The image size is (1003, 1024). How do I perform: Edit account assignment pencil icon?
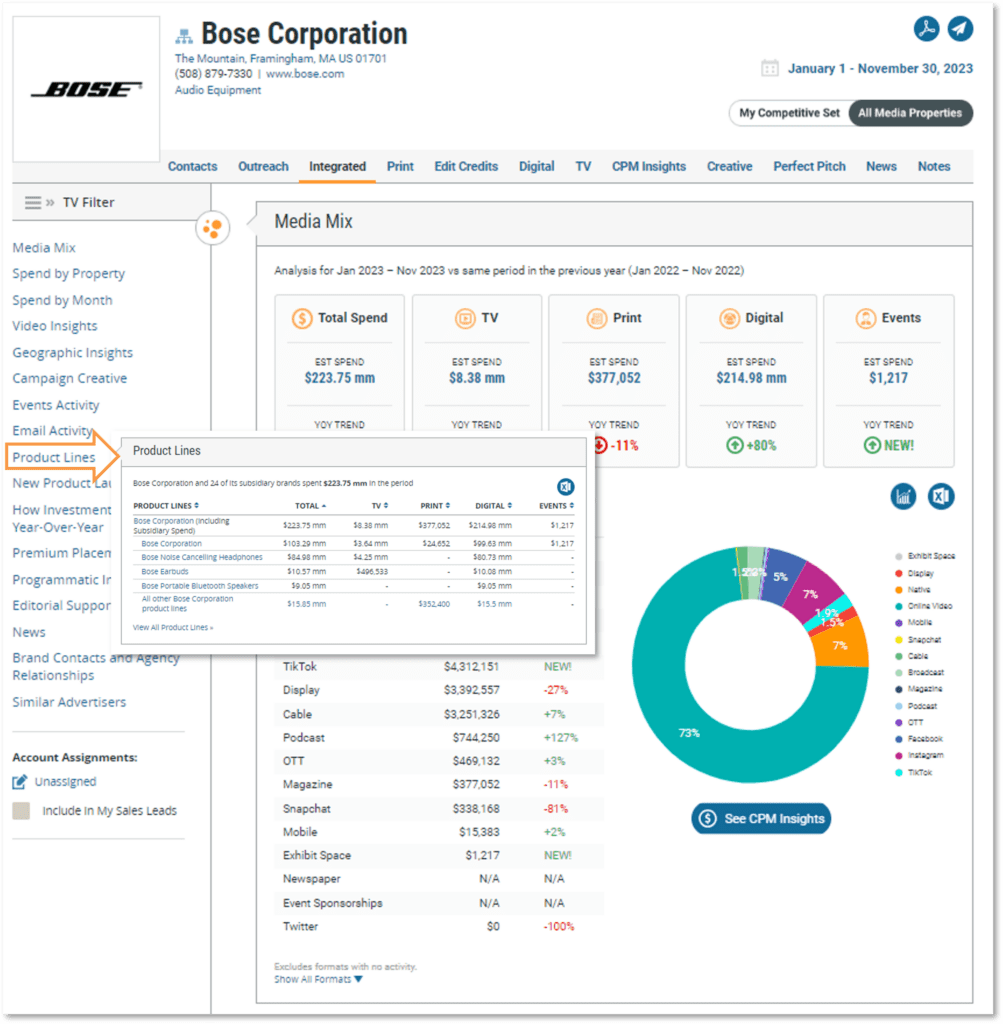point(20,781)
